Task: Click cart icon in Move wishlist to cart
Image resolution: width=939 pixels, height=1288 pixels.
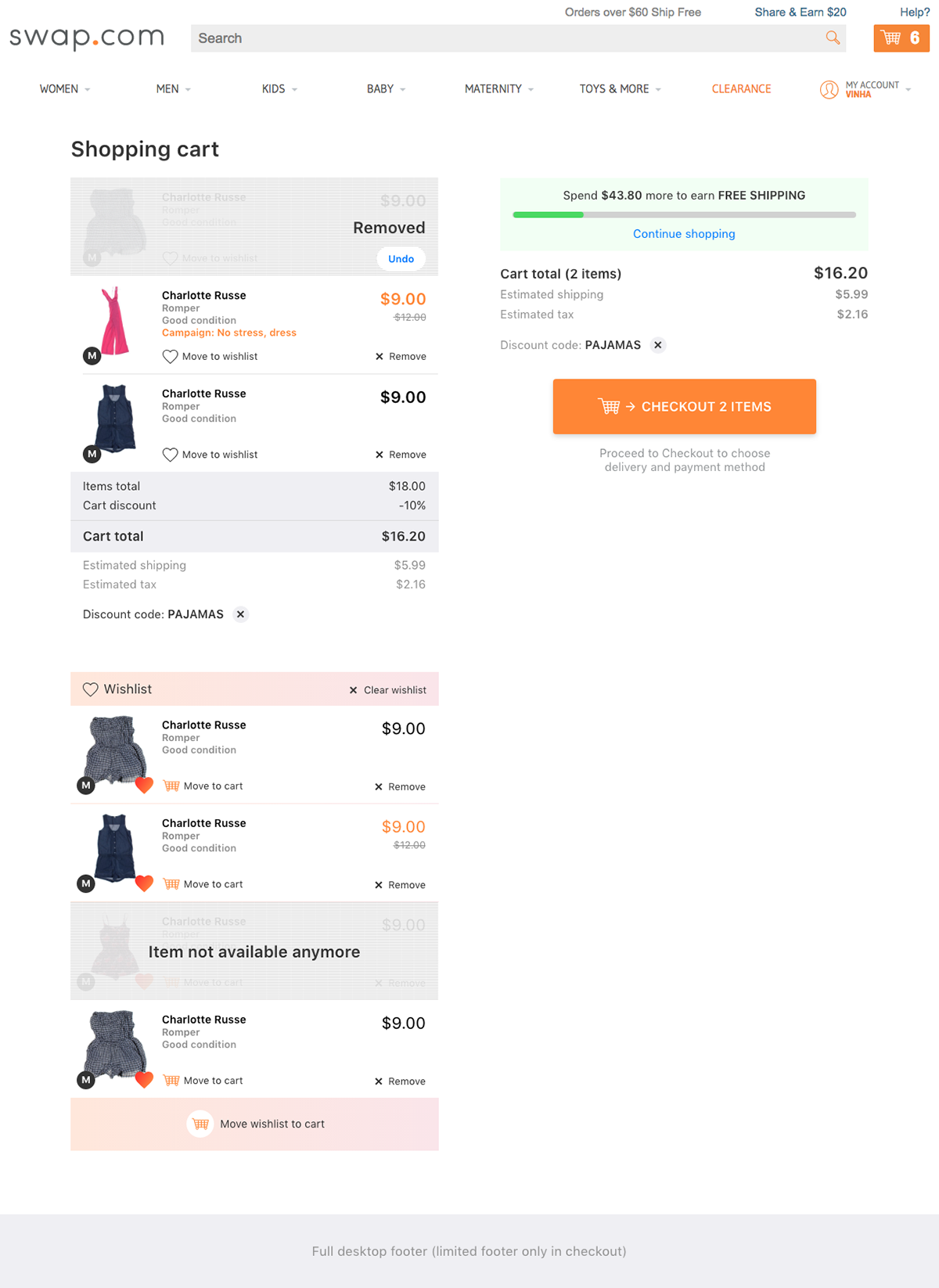Action: [200, 1124]
